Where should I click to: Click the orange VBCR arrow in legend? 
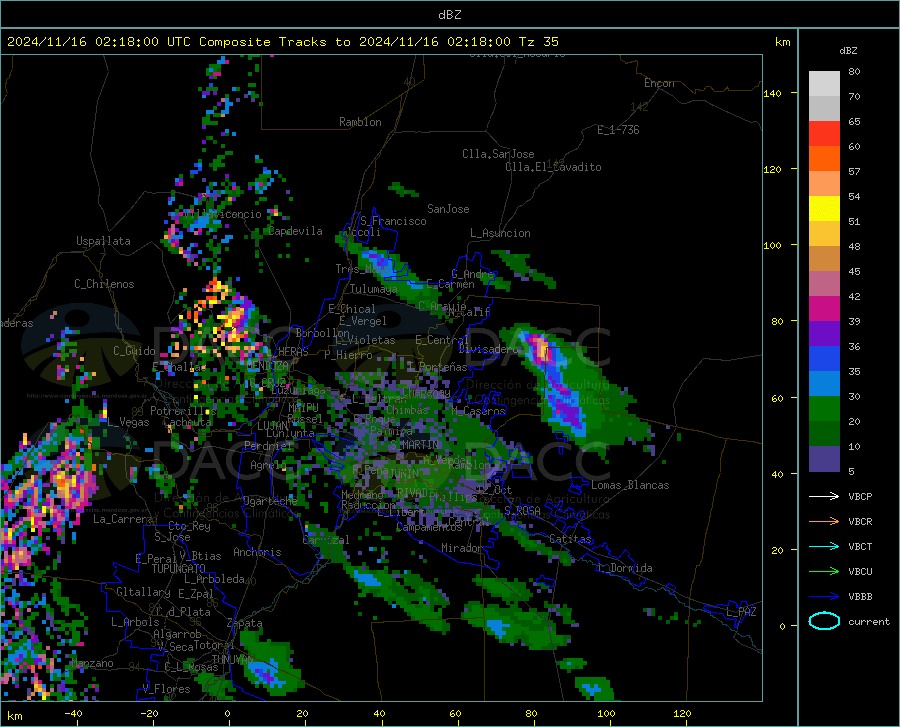824,522
